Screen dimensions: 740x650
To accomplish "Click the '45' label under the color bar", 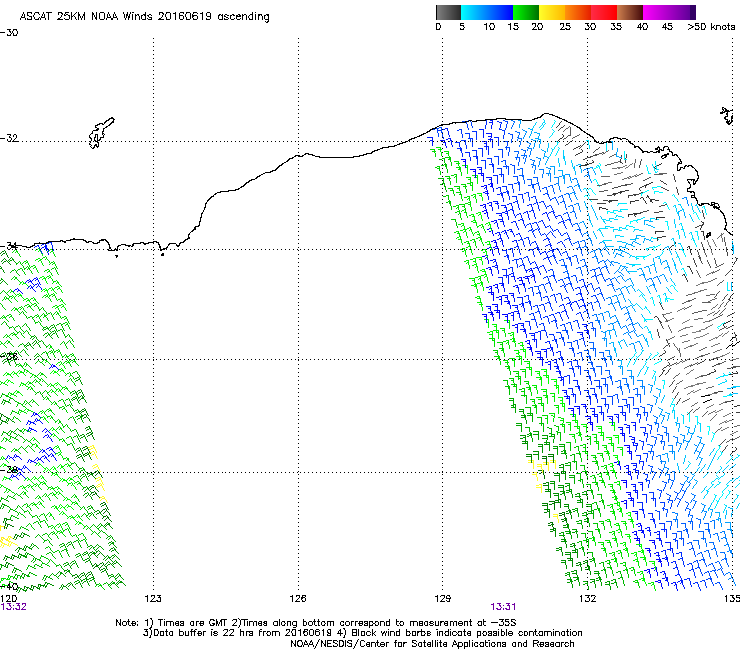I will tap(667, 27).
